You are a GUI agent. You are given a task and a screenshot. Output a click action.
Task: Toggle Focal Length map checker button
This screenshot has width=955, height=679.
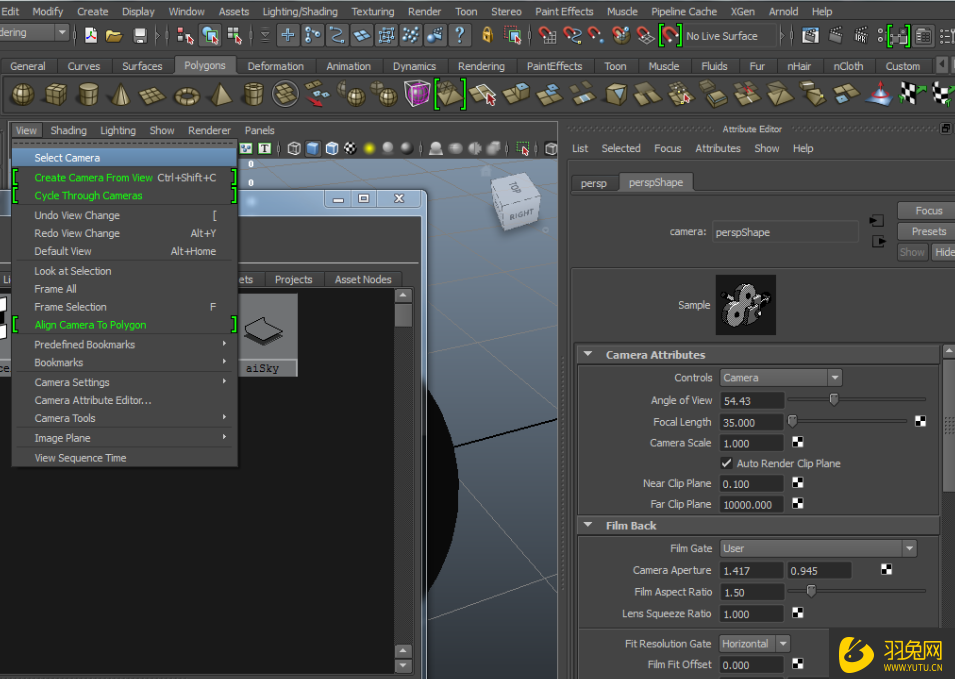click(x=920, y=421)
